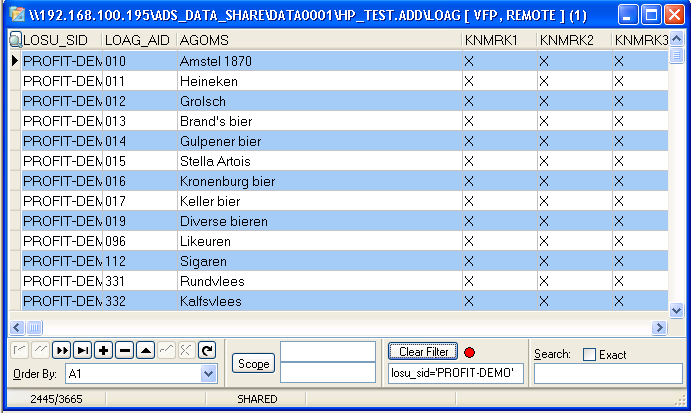The width and height of the screenshot is (691, 413).
Task: Click the grid icon in the header corner
Action: pyautogui.click(x=15, y=40)
